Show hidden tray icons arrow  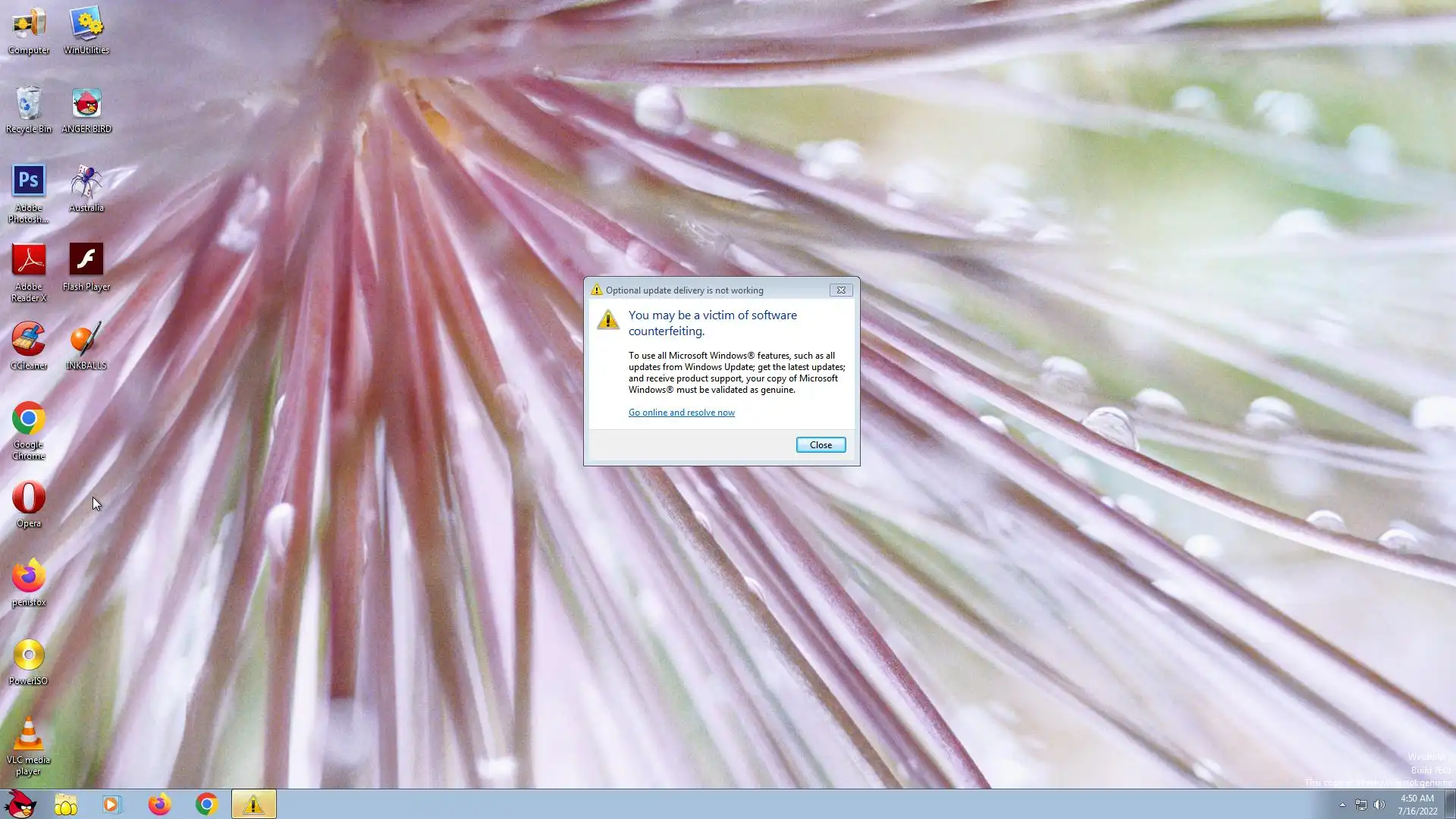tap(1342, 805)
